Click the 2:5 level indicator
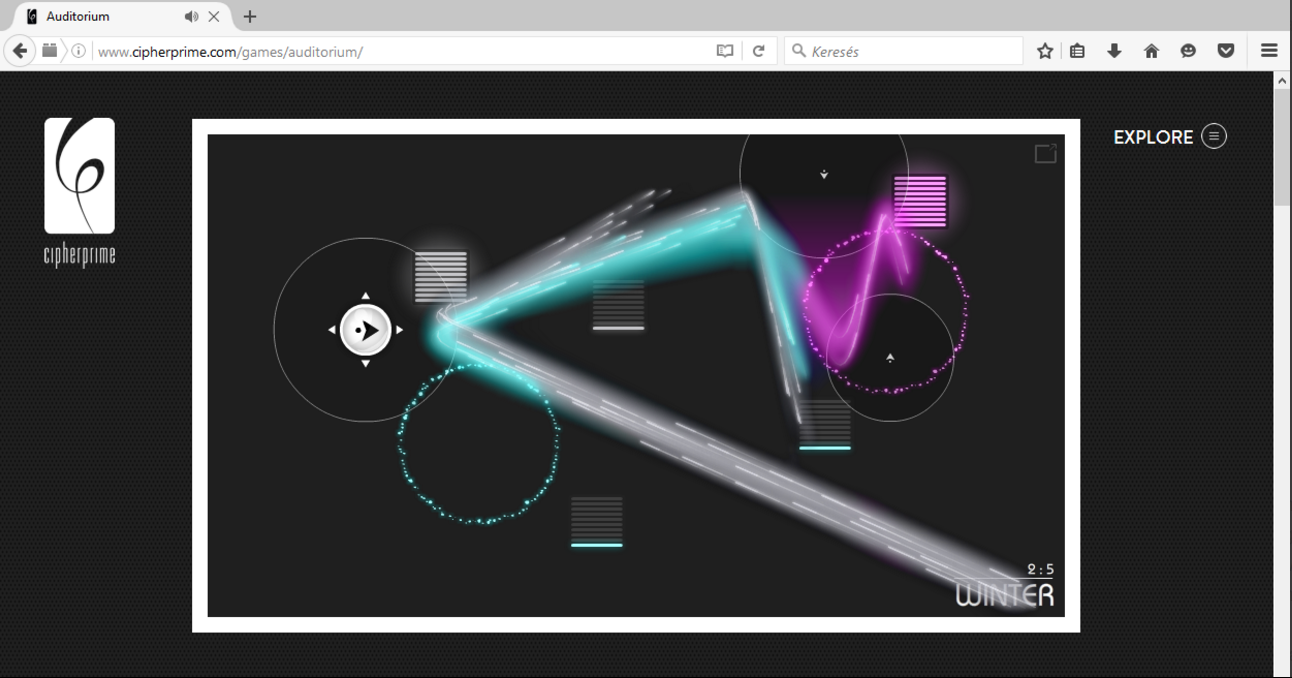Viewport: 1292px width, 678px height. [1041, 570]
